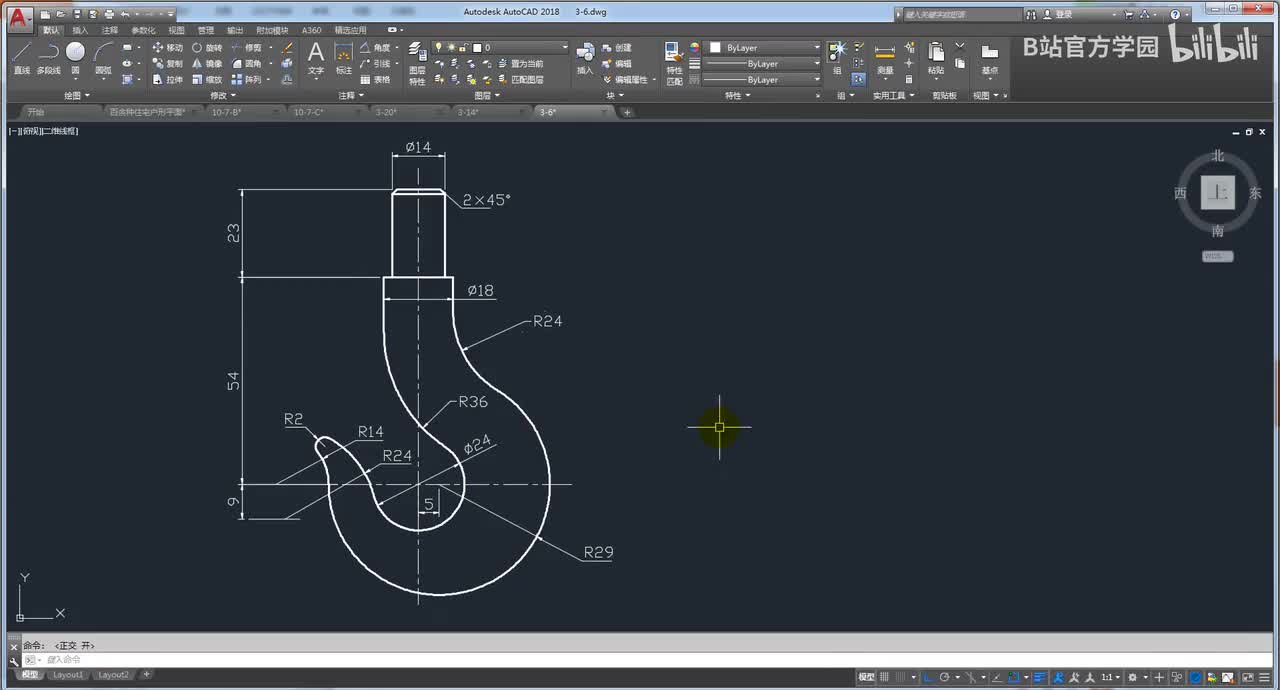Select the Polyline (多段线) tool
This screenshot has width=1280, height=690.
pos(48,57)
